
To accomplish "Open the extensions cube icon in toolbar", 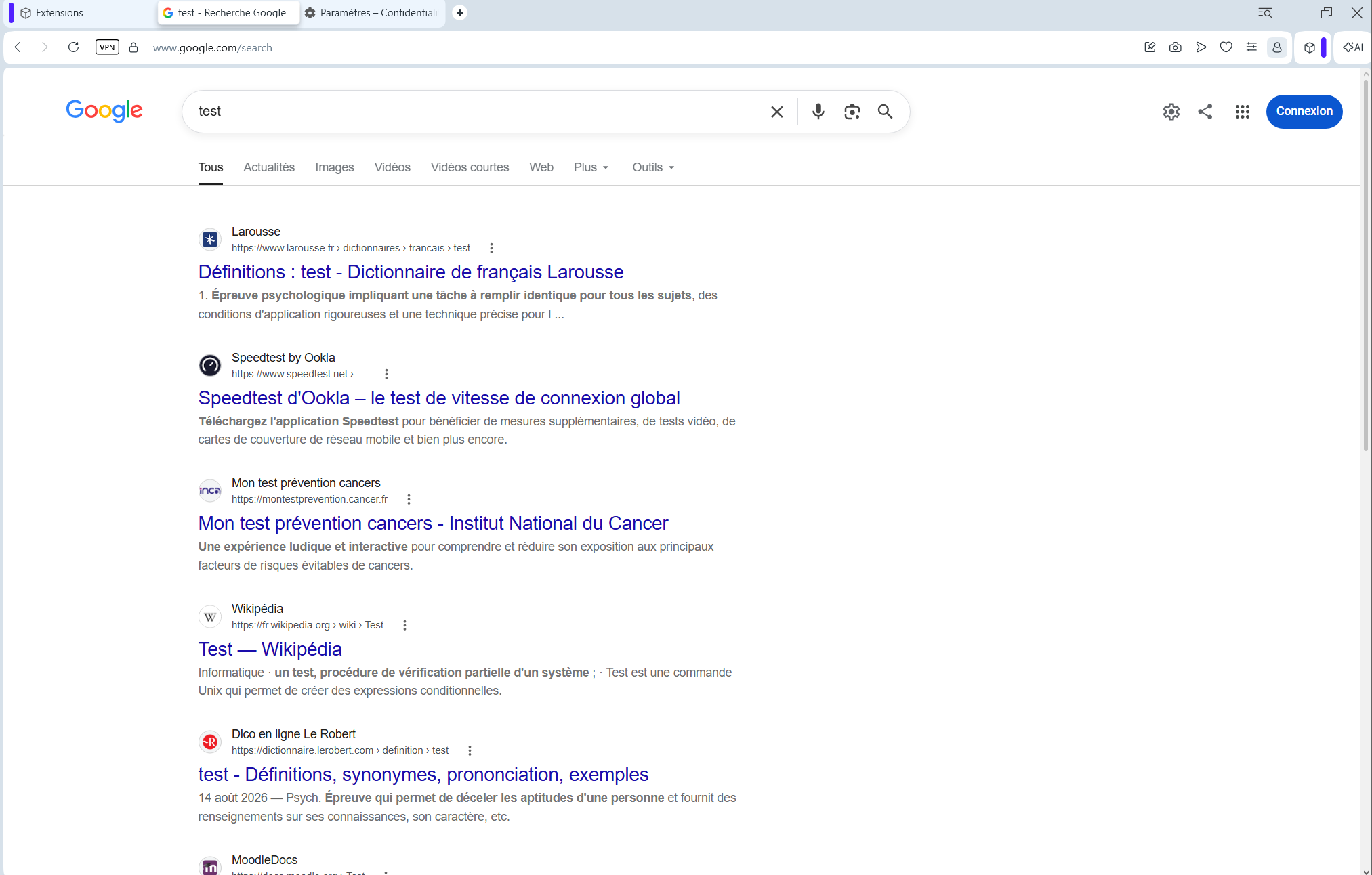I will click(x=1309, y=47).
